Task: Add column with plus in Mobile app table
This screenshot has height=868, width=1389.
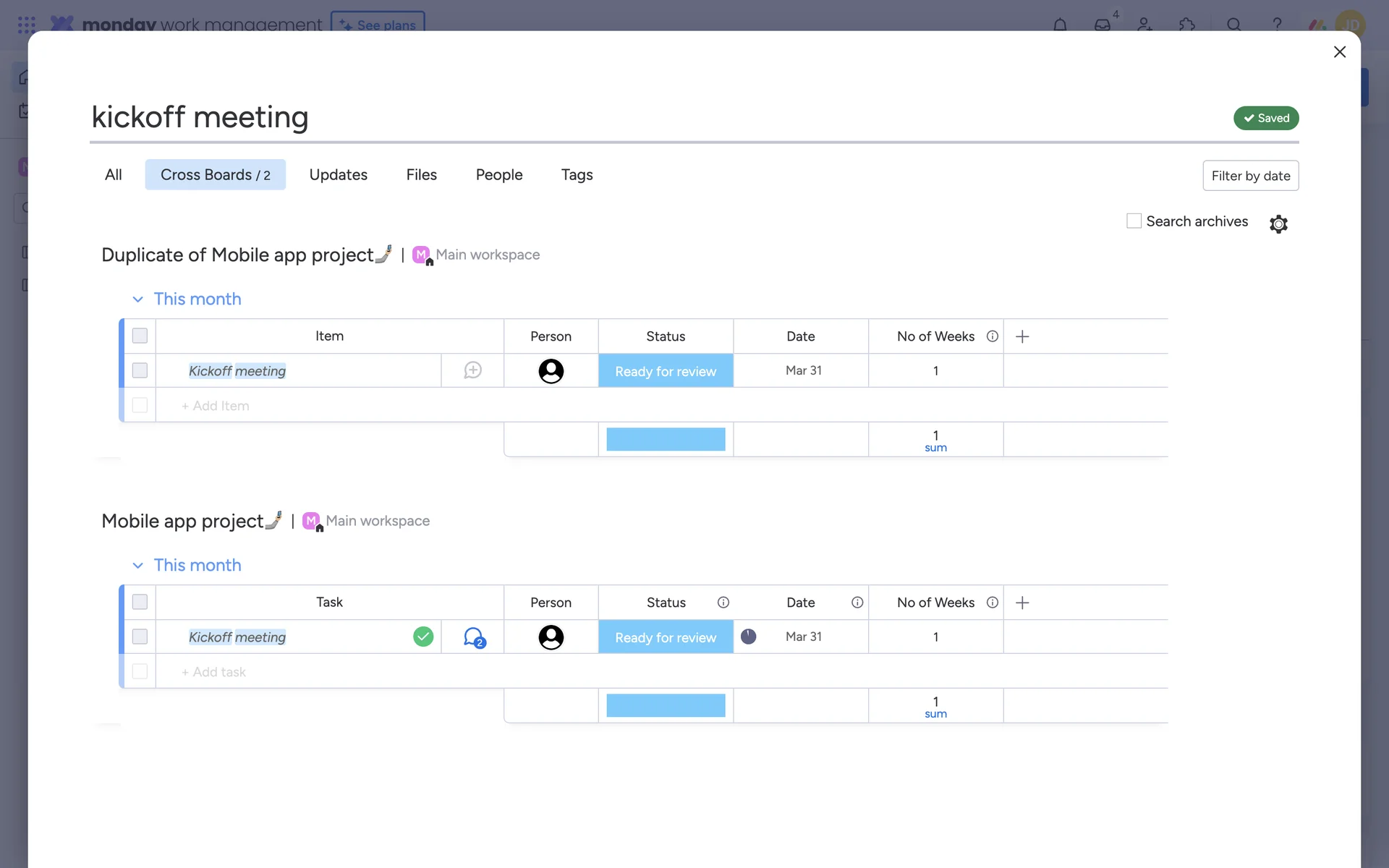Action: coord(1022,603)
